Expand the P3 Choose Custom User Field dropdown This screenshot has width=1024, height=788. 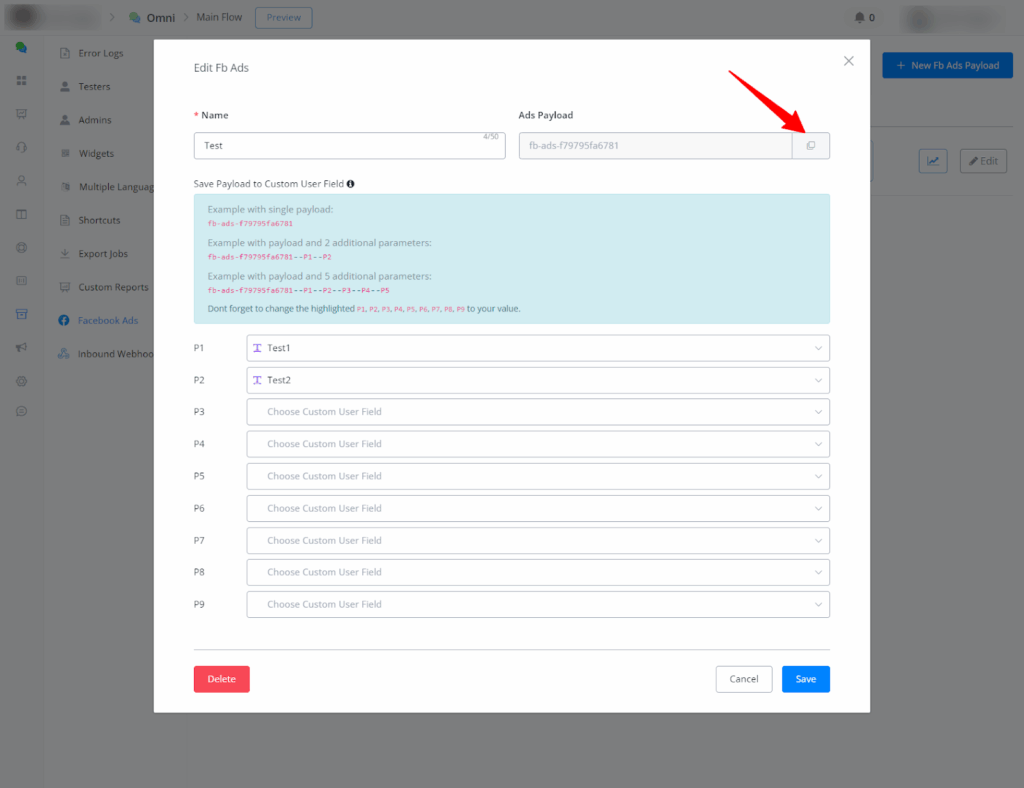click(537, 412)
